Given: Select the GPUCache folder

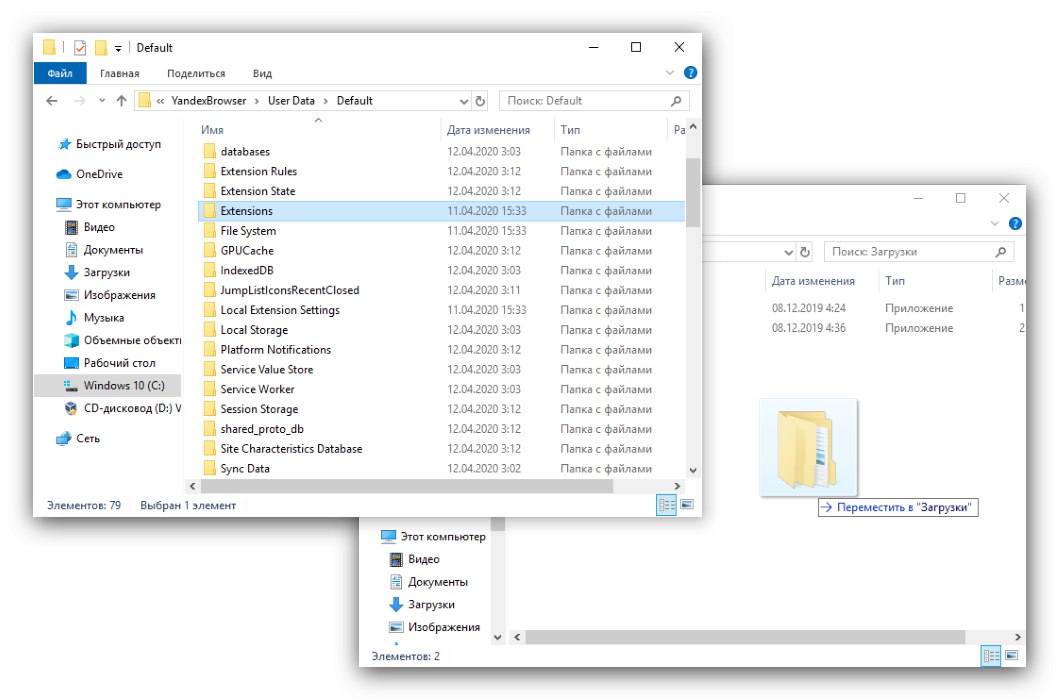Looking at the screenshot, I should (247, 251).
